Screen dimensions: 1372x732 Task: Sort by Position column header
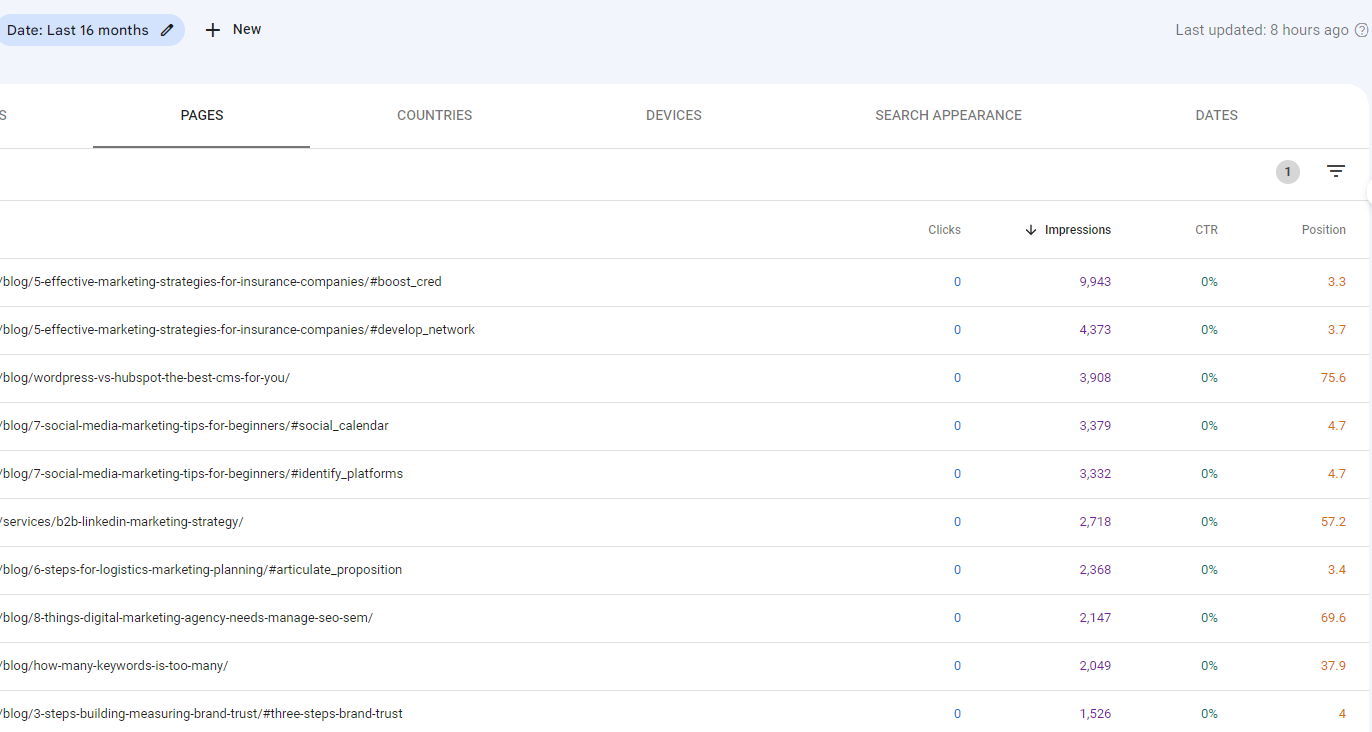1324,230
